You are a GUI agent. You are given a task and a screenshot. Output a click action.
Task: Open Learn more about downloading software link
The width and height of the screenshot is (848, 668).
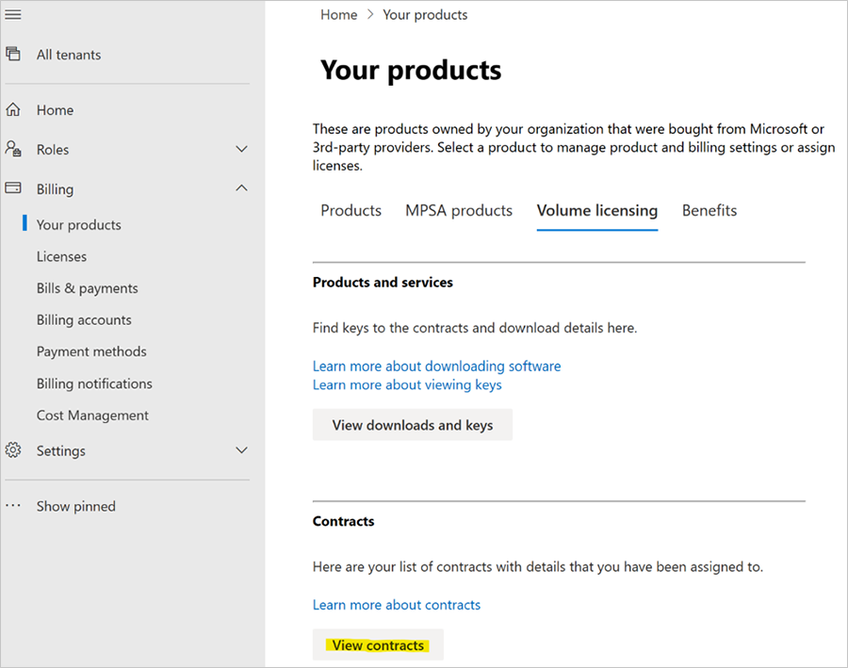click(x=436, y=366)
